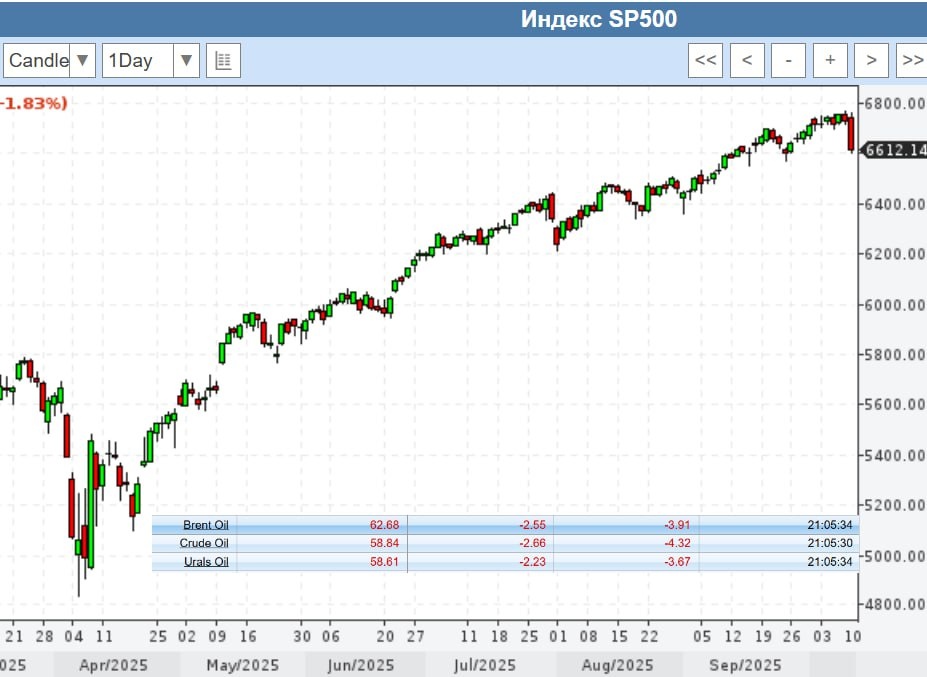Move chart back with < button
This screenshot has height=677, width=927.
tap(747, 60)
